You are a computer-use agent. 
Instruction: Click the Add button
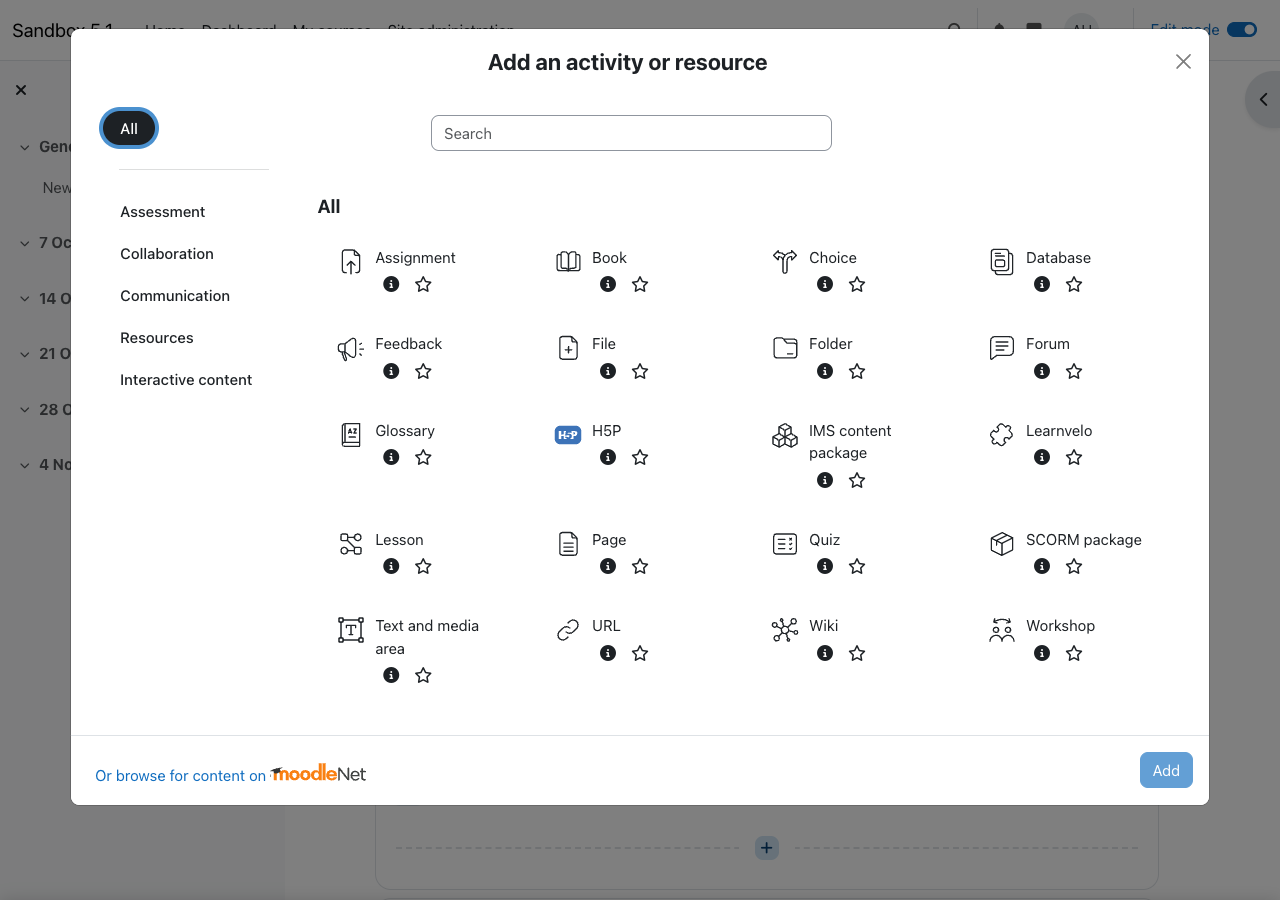[1166, 770]
